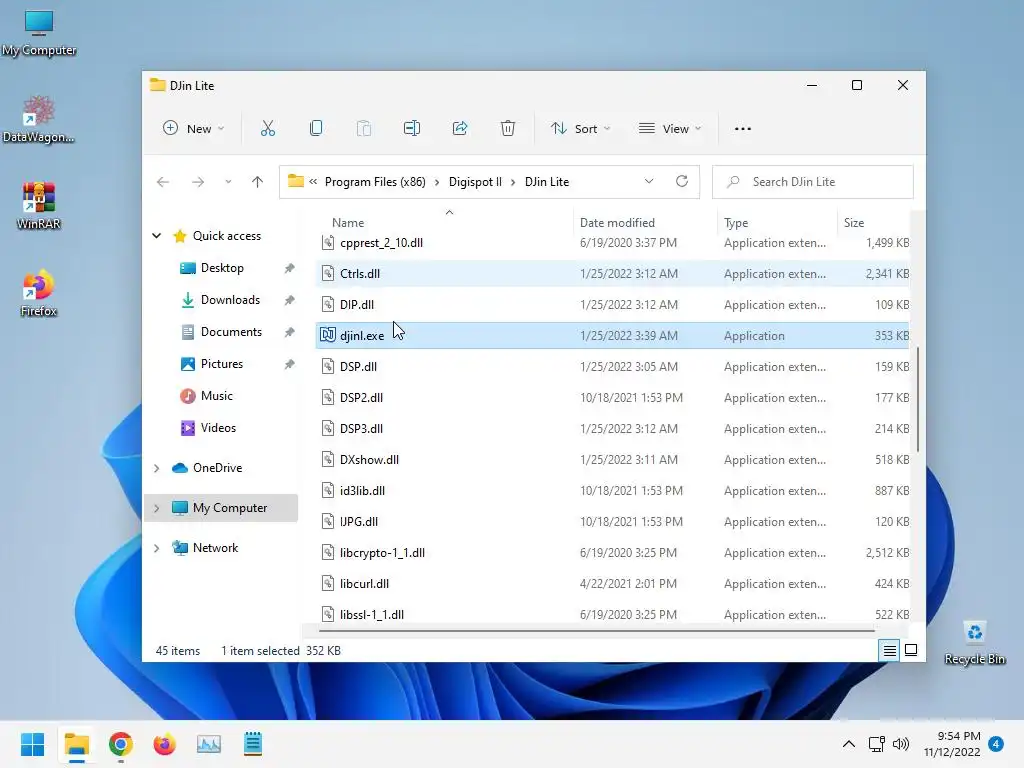The width and height of the screenshot is (1024, 768).
Task: Click the Cut scissors icon
Action: tap(268, 129)
